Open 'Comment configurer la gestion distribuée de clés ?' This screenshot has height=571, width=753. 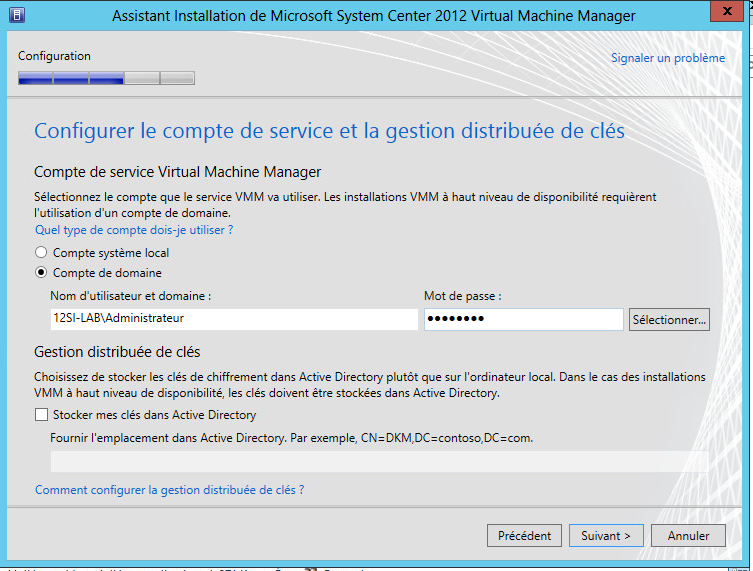170,490
